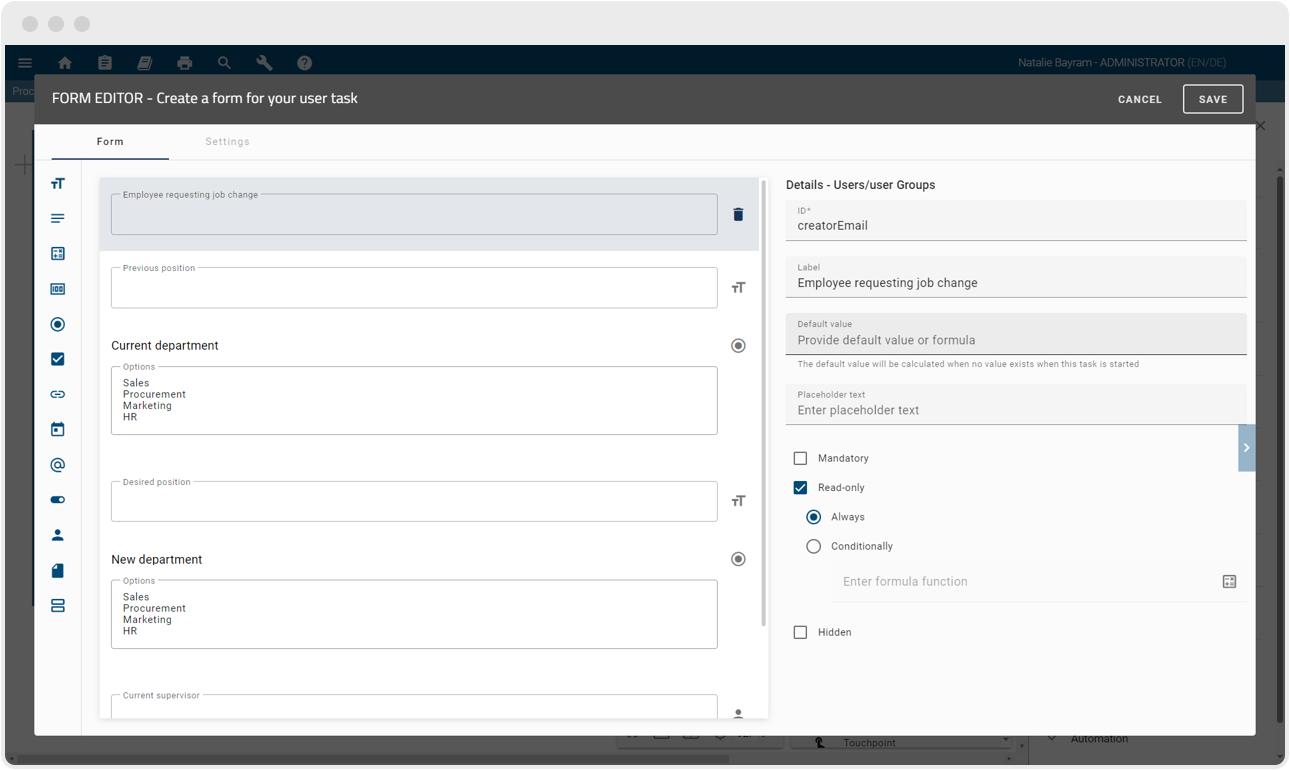
Task: Open formula editor icon for conditional read-only
Action: click(1230, 581)
